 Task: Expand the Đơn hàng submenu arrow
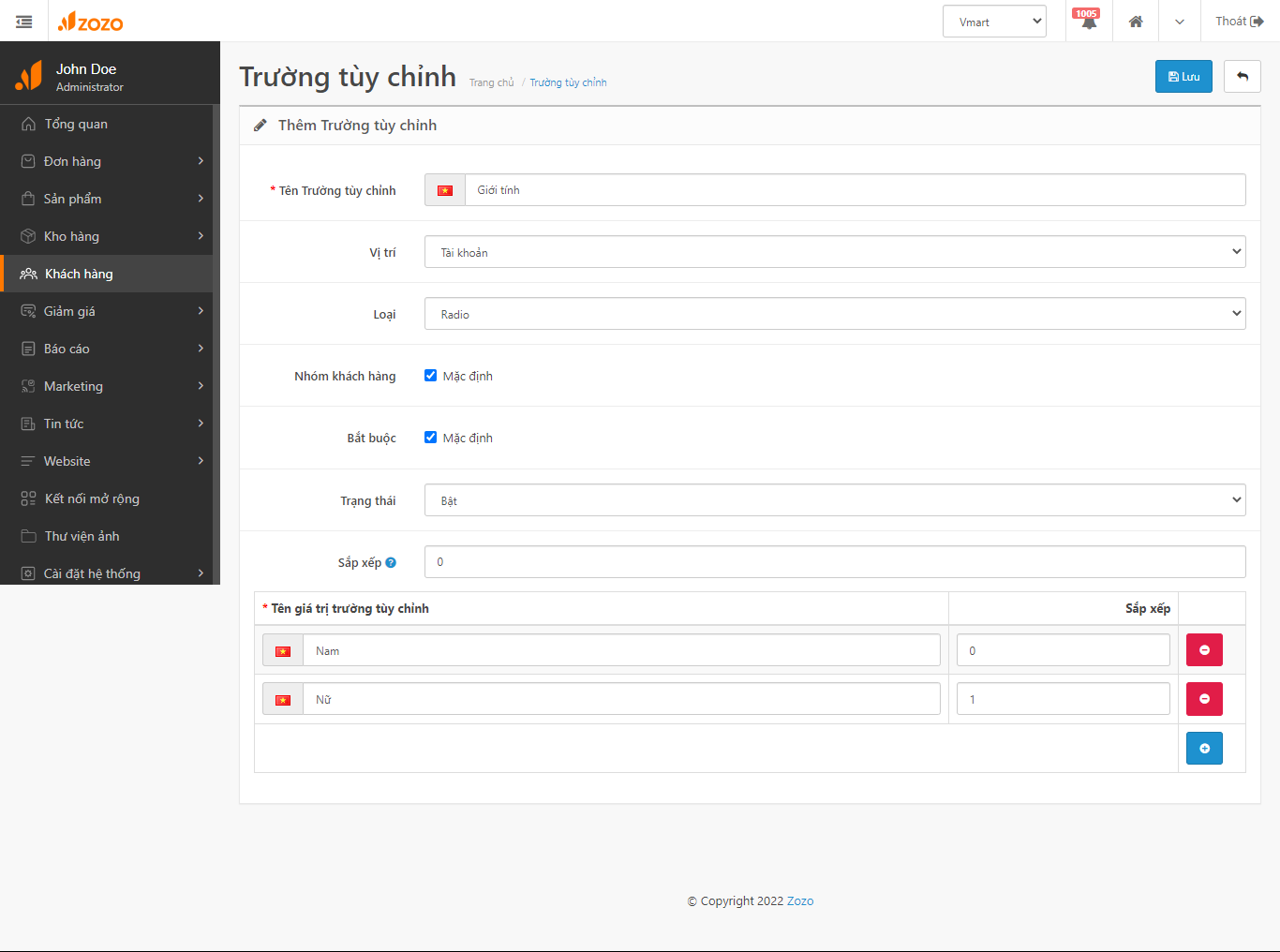coord(201,161)
